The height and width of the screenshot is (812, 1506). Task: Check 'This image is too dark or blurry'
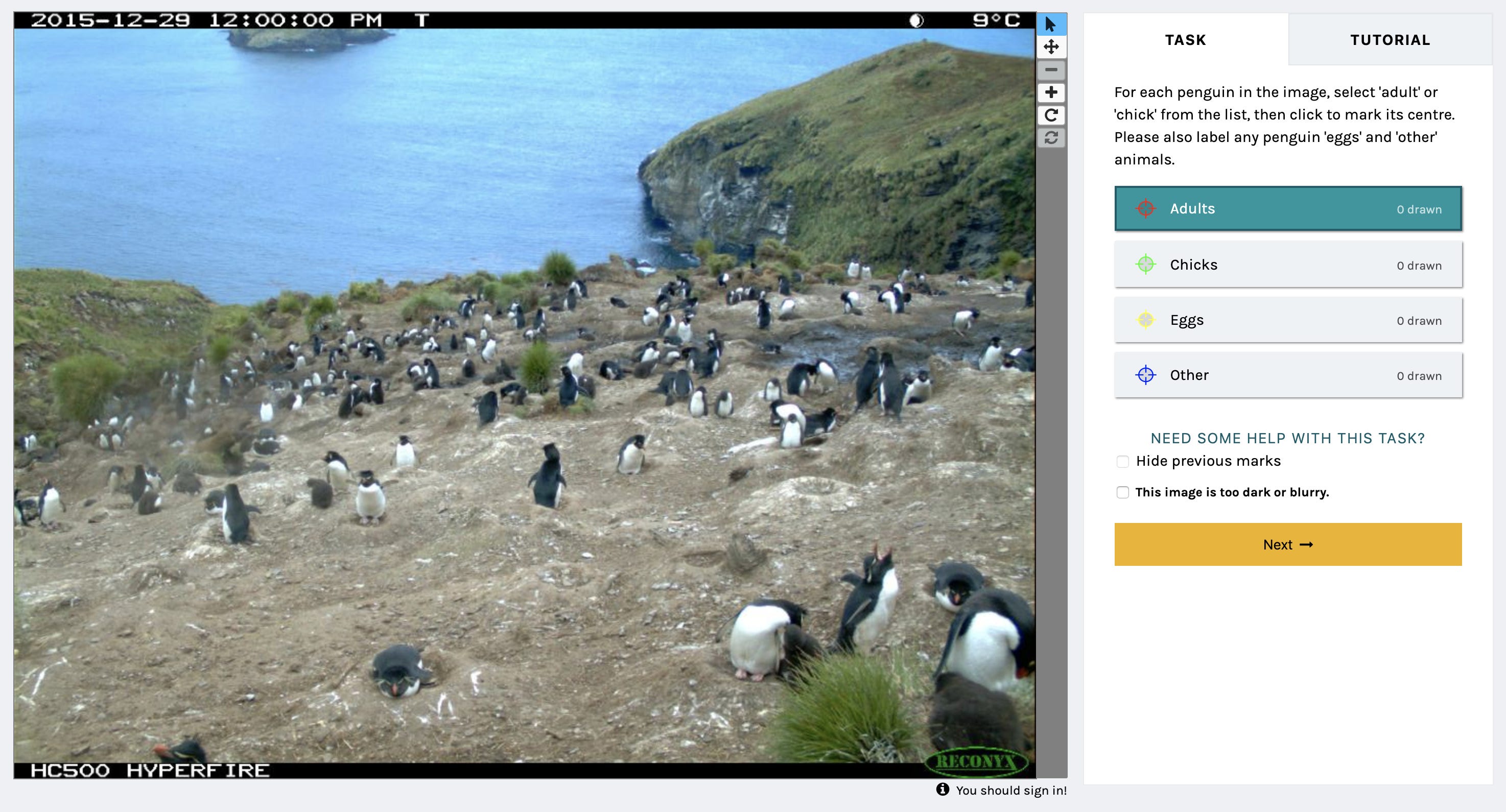coord(1122,492)
